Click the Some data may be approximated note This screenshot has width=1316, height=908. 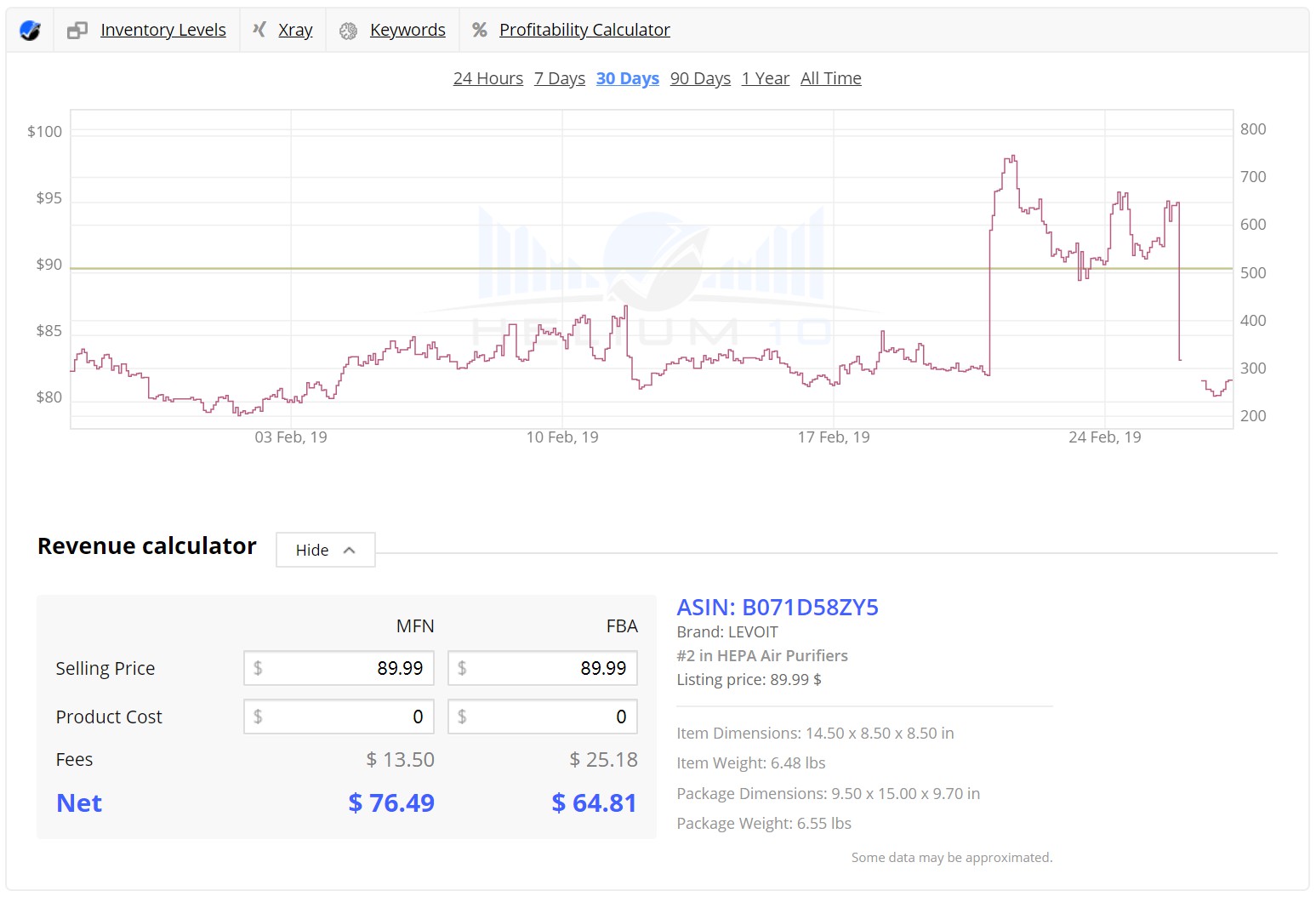point(952,858)
